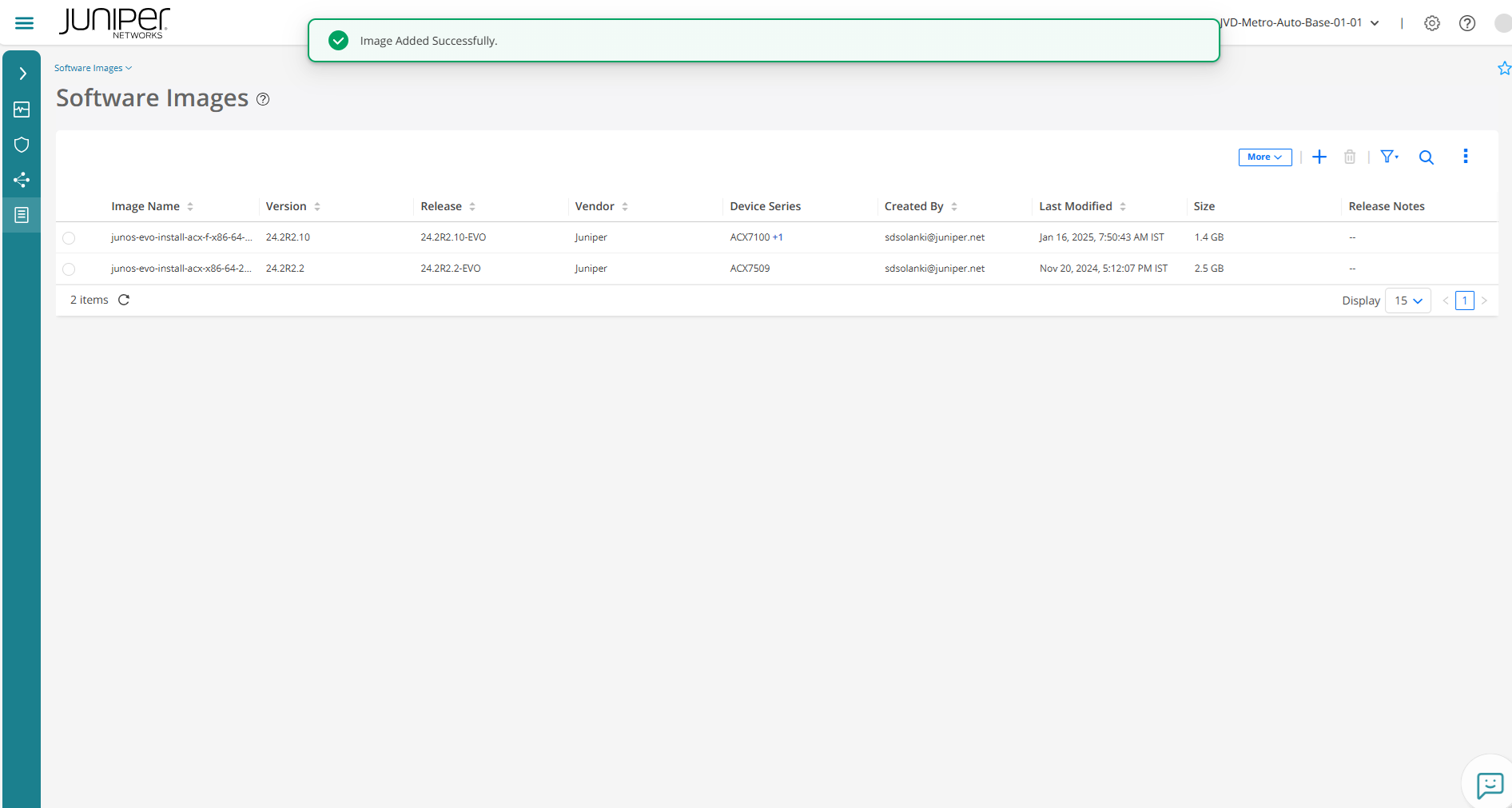Favorite this page with the star icon
The height and width of the screenshot is (808, 1512).
click(1504, 68)
